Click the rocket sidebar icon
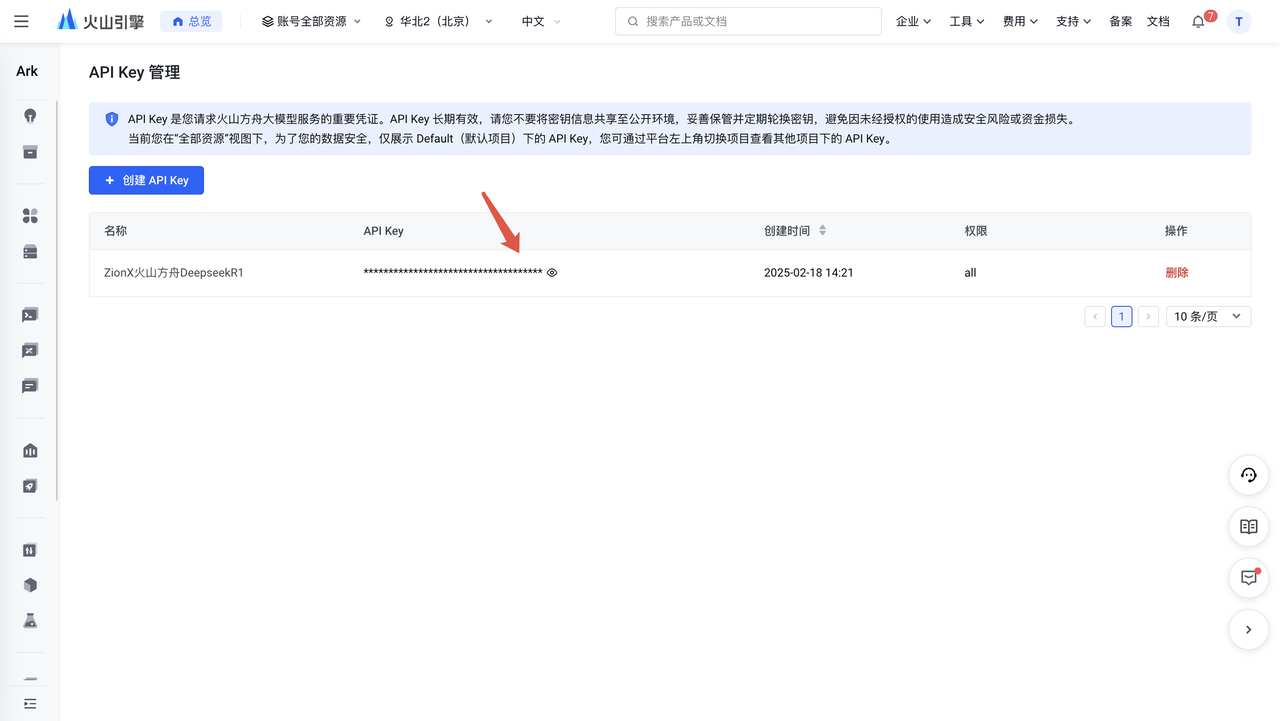Viewport: 1280px width, 721px height. pos(30,486)
